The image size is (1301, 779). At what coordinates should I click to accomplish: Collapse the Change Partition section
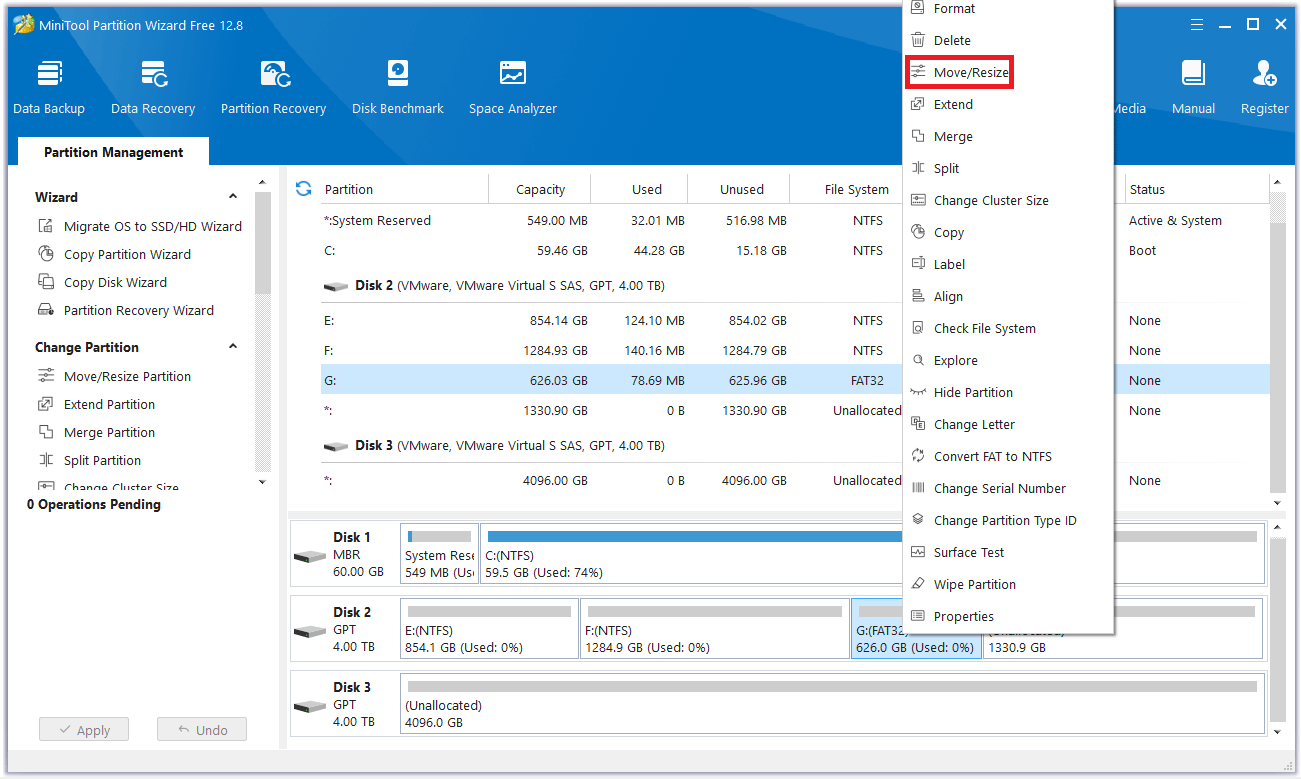click(x=233, y=347)
